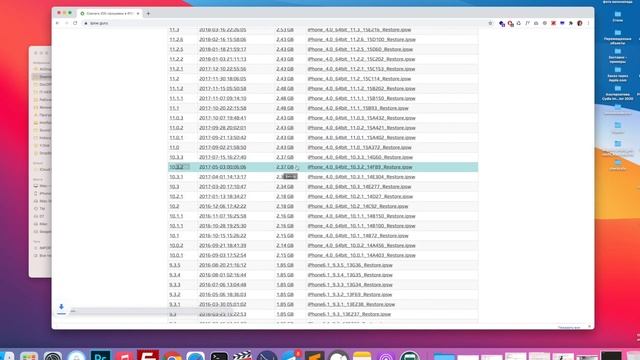The width and height of the screenshot is (640, 360).
Task: Open Final Cut Pro from the Dock
Action: 243,356
